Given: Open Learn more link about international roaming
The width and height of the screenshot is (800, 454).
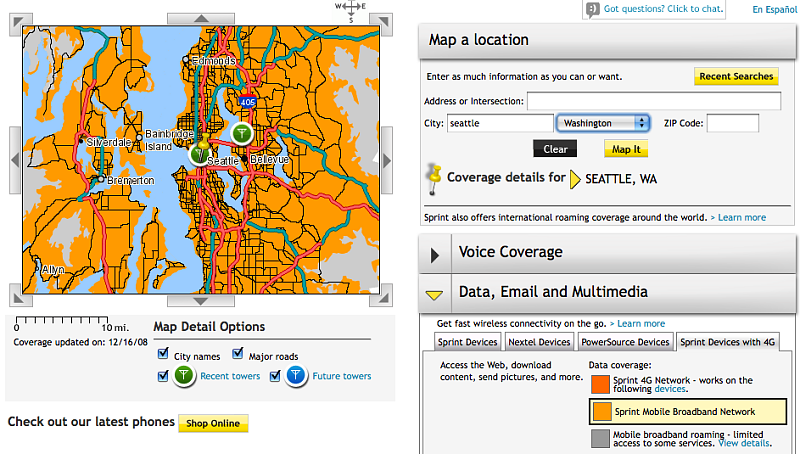Looking at the screenshot, I should 742,217.
